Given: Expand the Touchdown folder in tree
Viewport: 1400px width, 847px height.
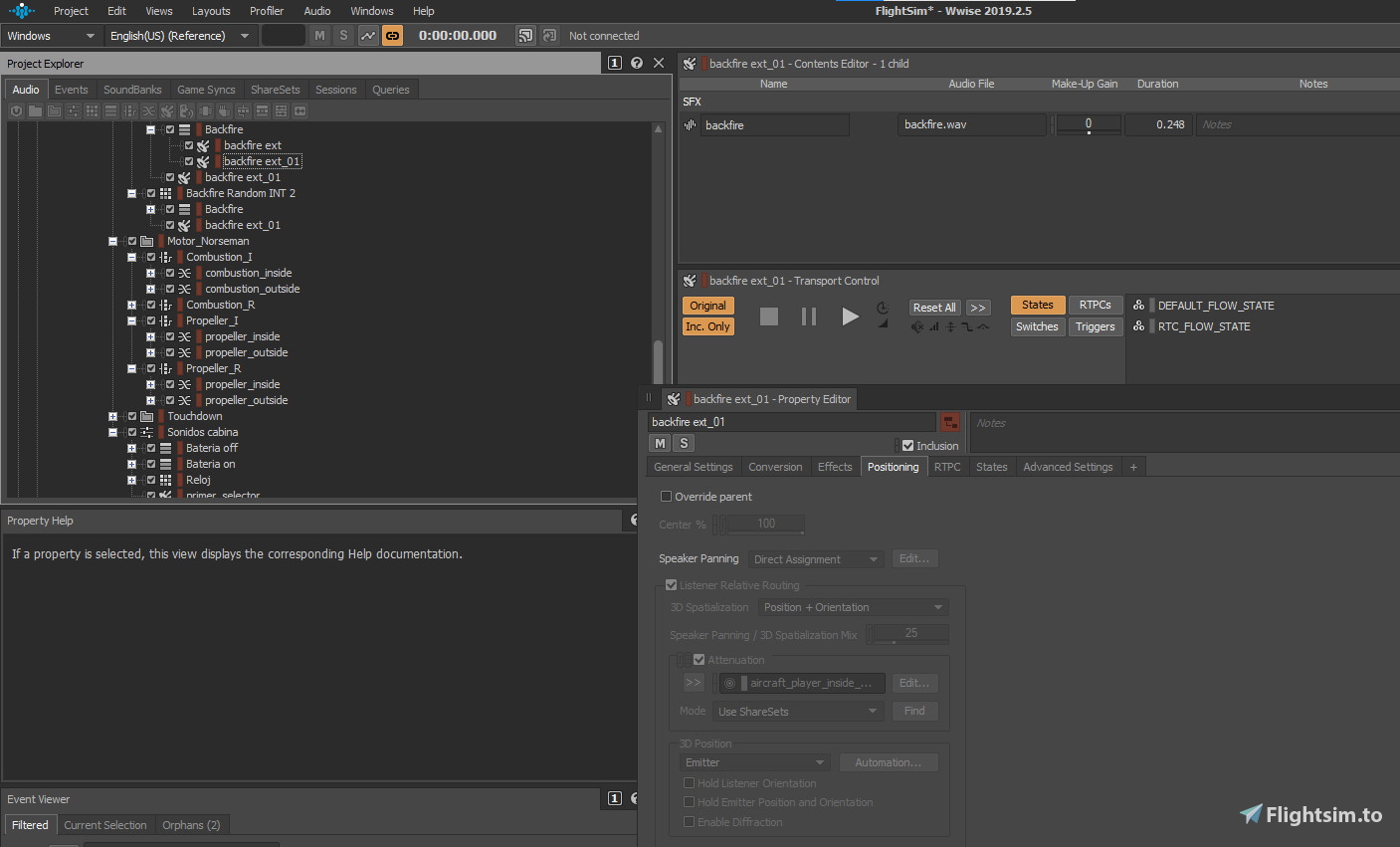Looking at the screenshot, I should pyautogui.click(x=112, y=416).
